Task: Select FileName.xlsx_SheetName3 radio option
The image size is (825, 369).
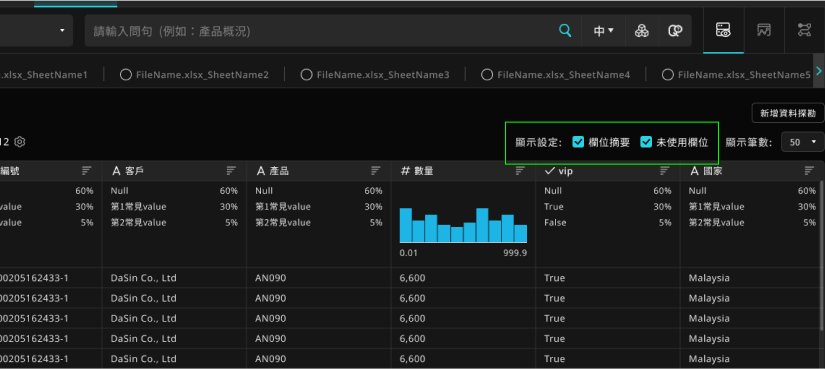Action: (306, 75)
